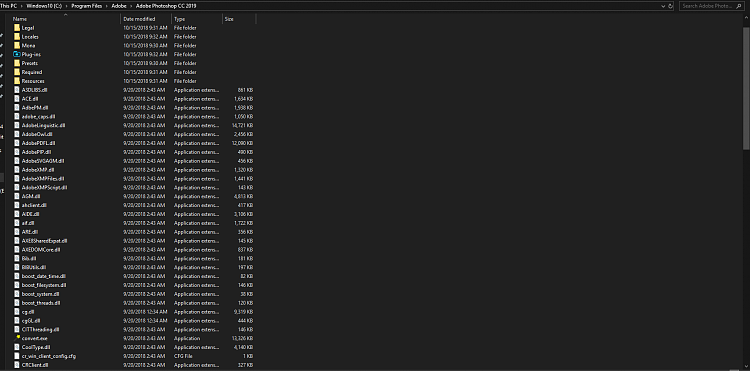Select file CRClient.dll

[x=35, y=365]
